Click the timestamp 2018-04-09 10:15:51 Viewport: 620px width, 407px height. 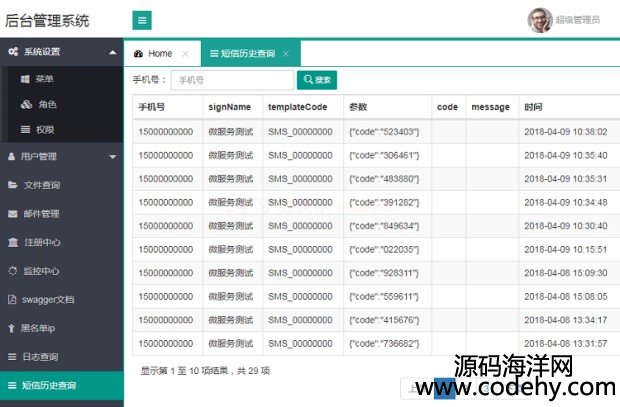565,250
